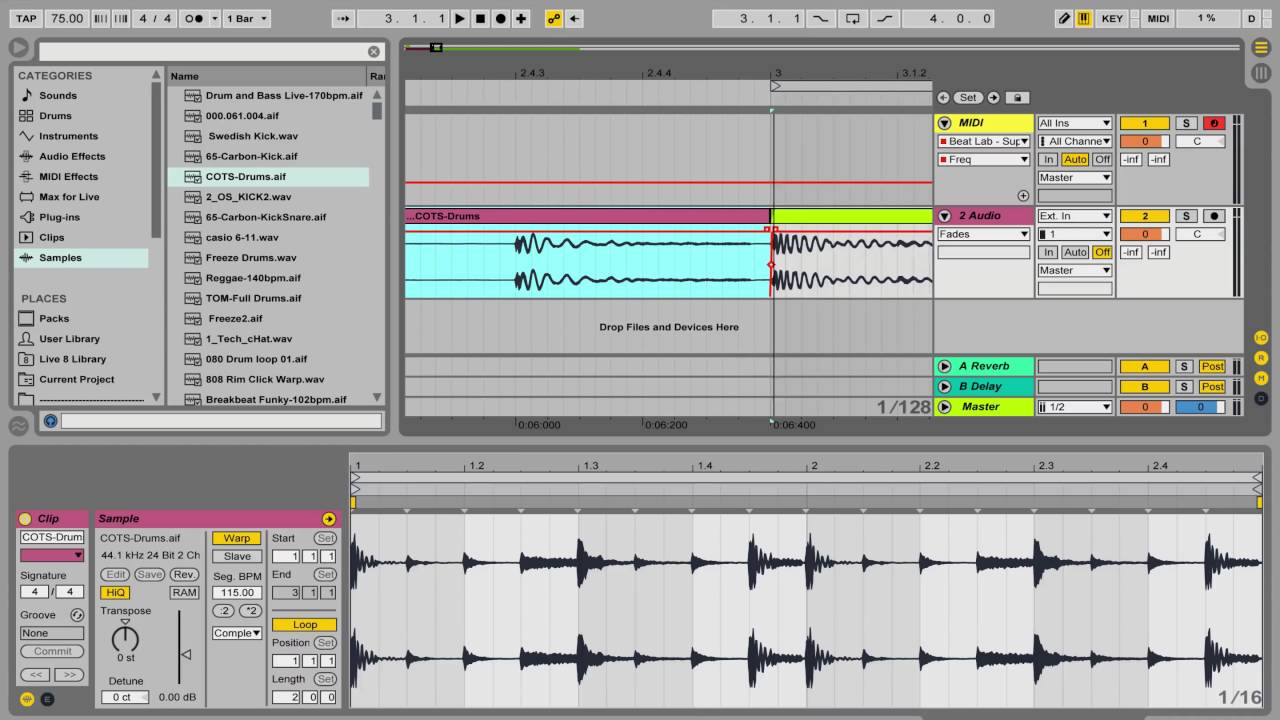
Task: Click the MIDI map mode button
Action: click(x=1158, y=18)
